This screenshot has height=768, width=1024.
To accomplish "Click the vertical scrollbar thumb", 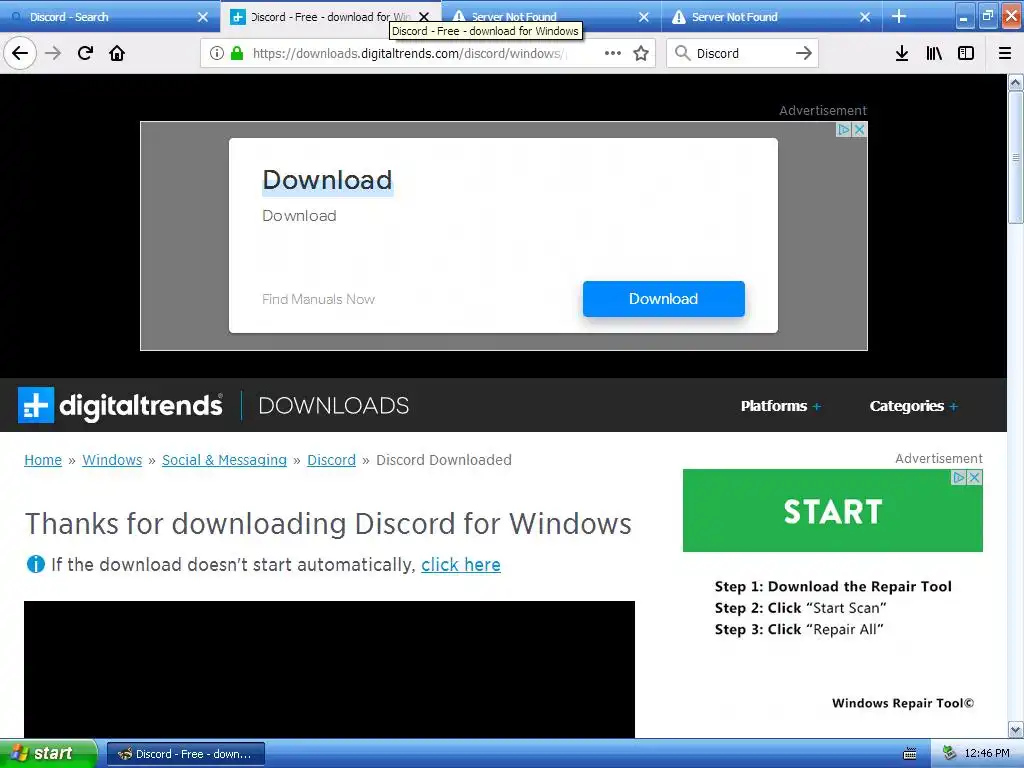I will click(1016, 157).
